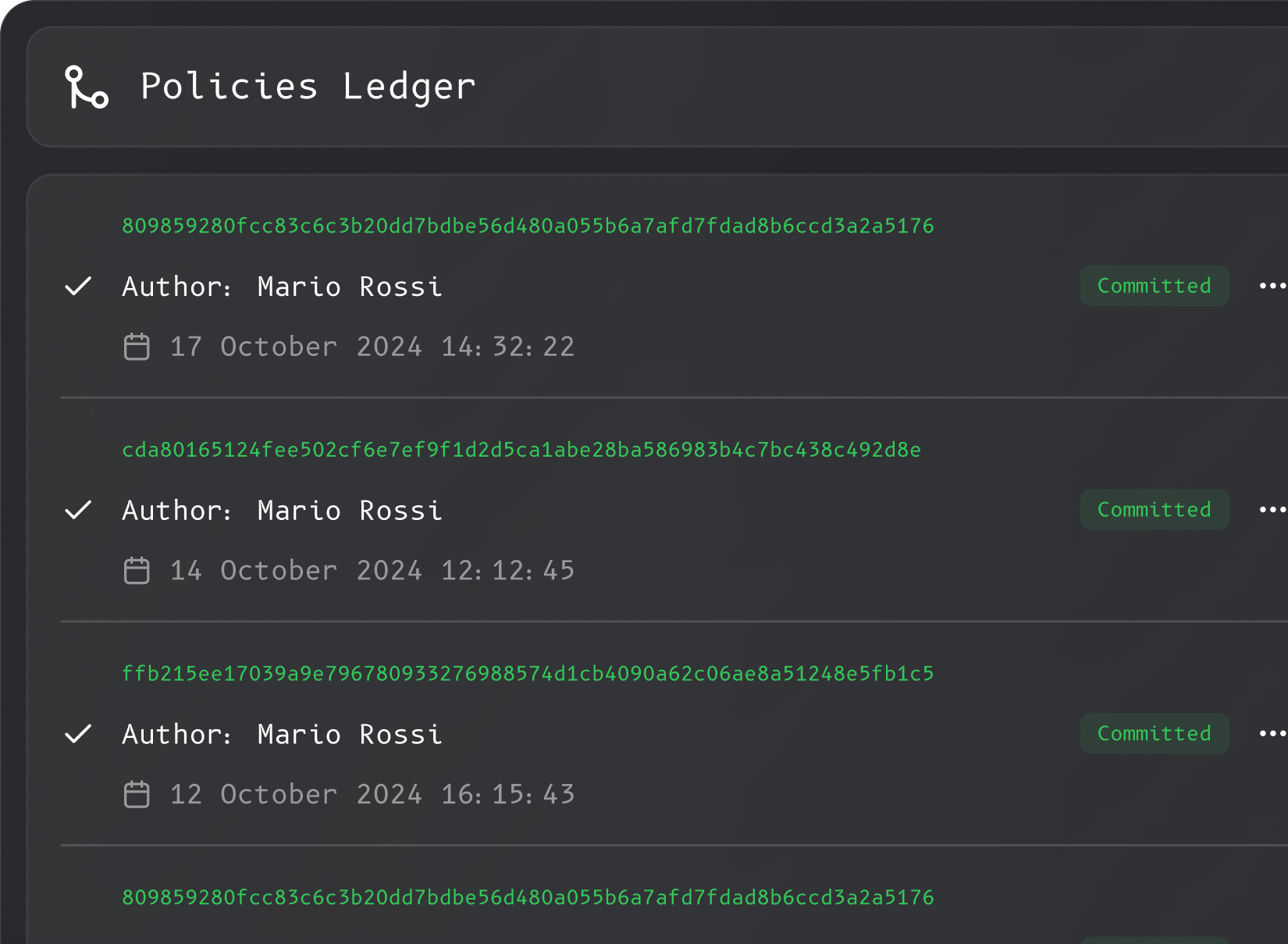Screen dimensions: 1288x944
Task: Open the hash starting ffb215ee17039
Action: 528,674
